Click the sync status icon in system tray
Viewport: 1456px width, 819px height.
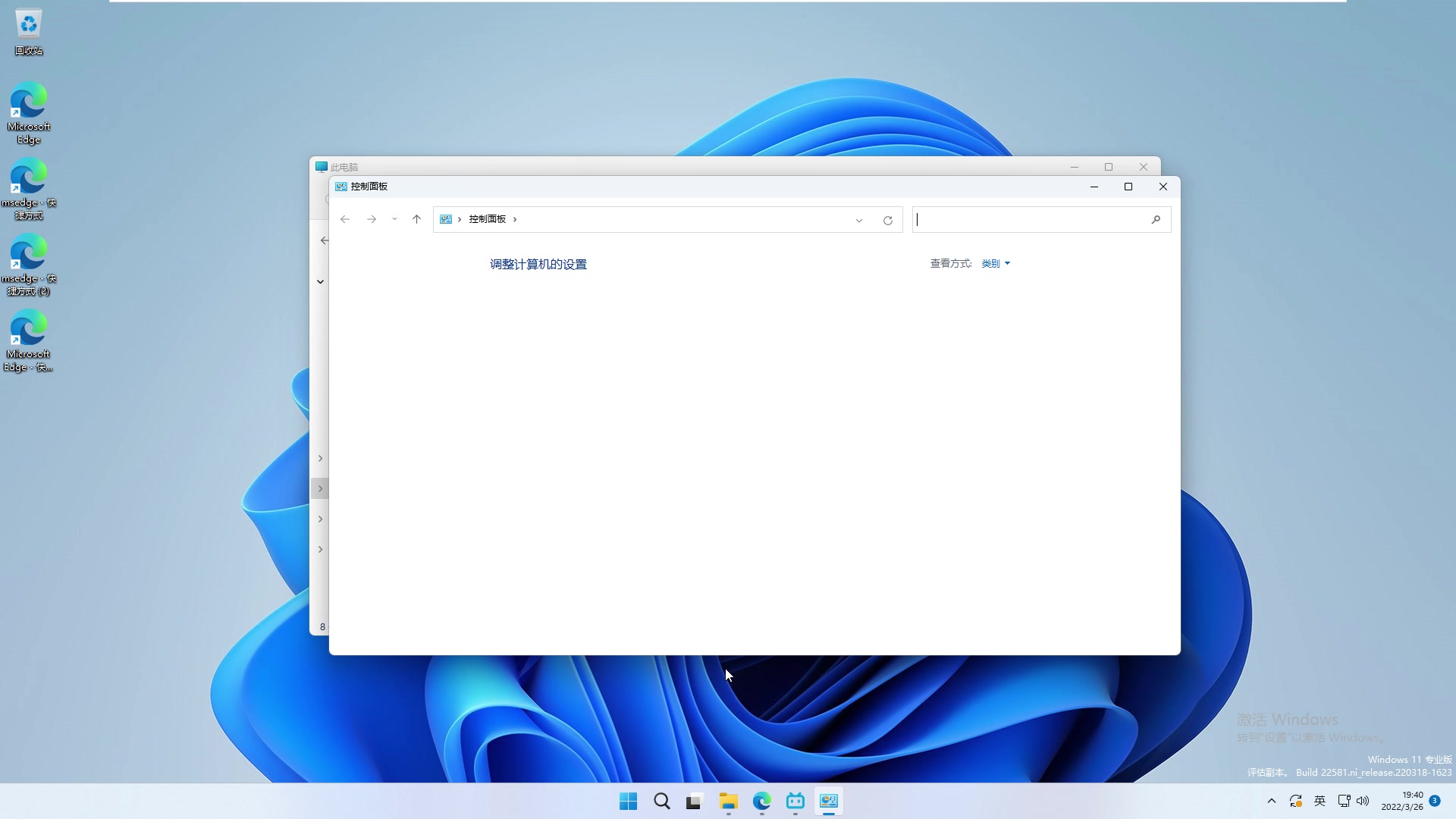click(x=1296, y=801)
